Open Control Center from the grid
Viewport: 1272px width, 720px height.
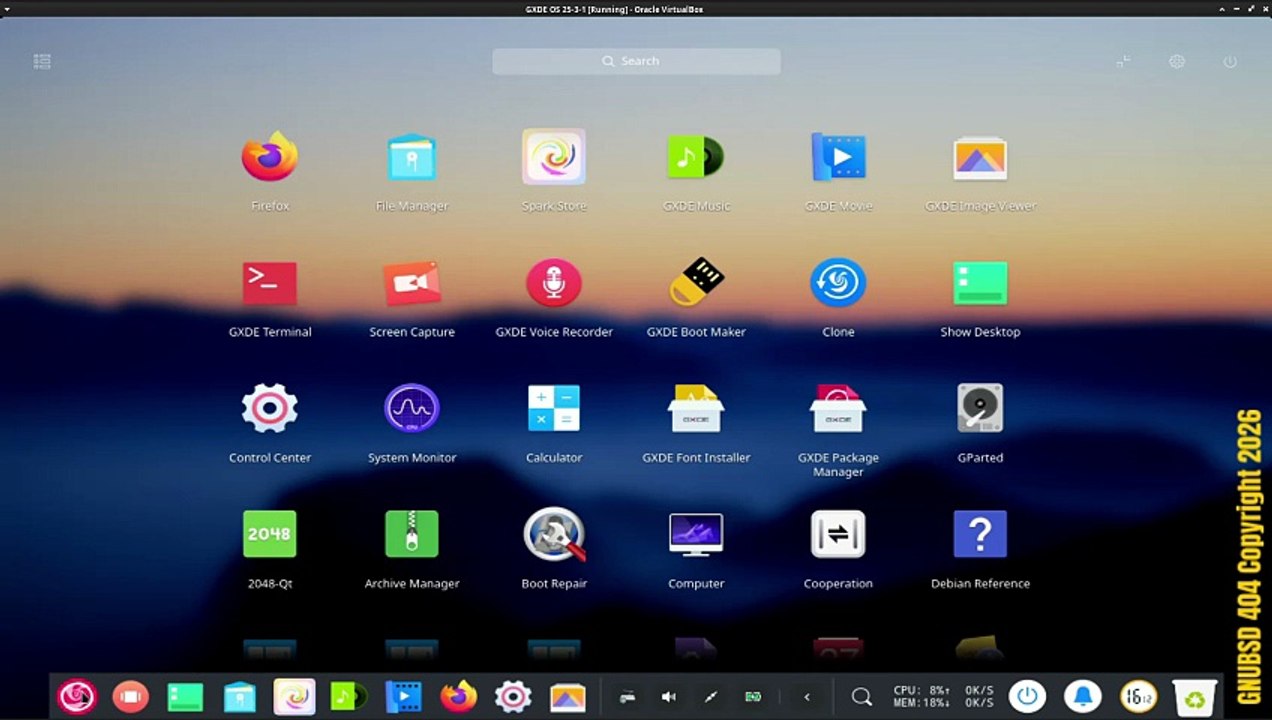(270, 408)
